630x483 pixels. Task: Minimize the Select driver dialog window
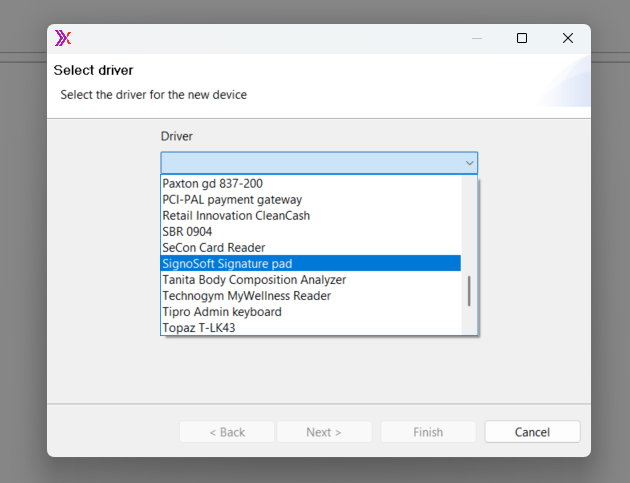476,38
